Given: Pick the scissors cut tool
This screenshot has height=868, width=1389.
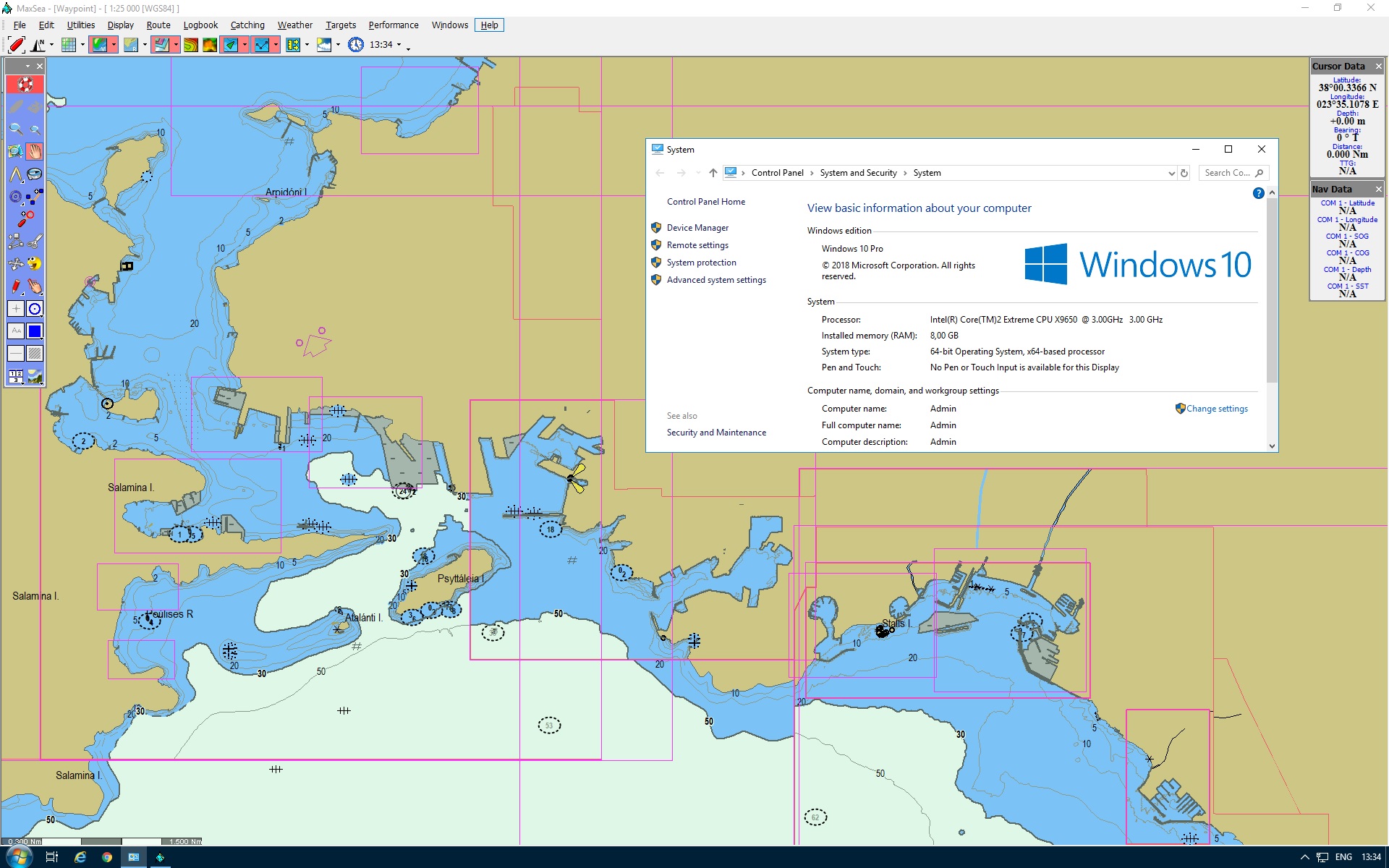Looking at the screenshot, I should pyautogui.click(x=35, y=242).
